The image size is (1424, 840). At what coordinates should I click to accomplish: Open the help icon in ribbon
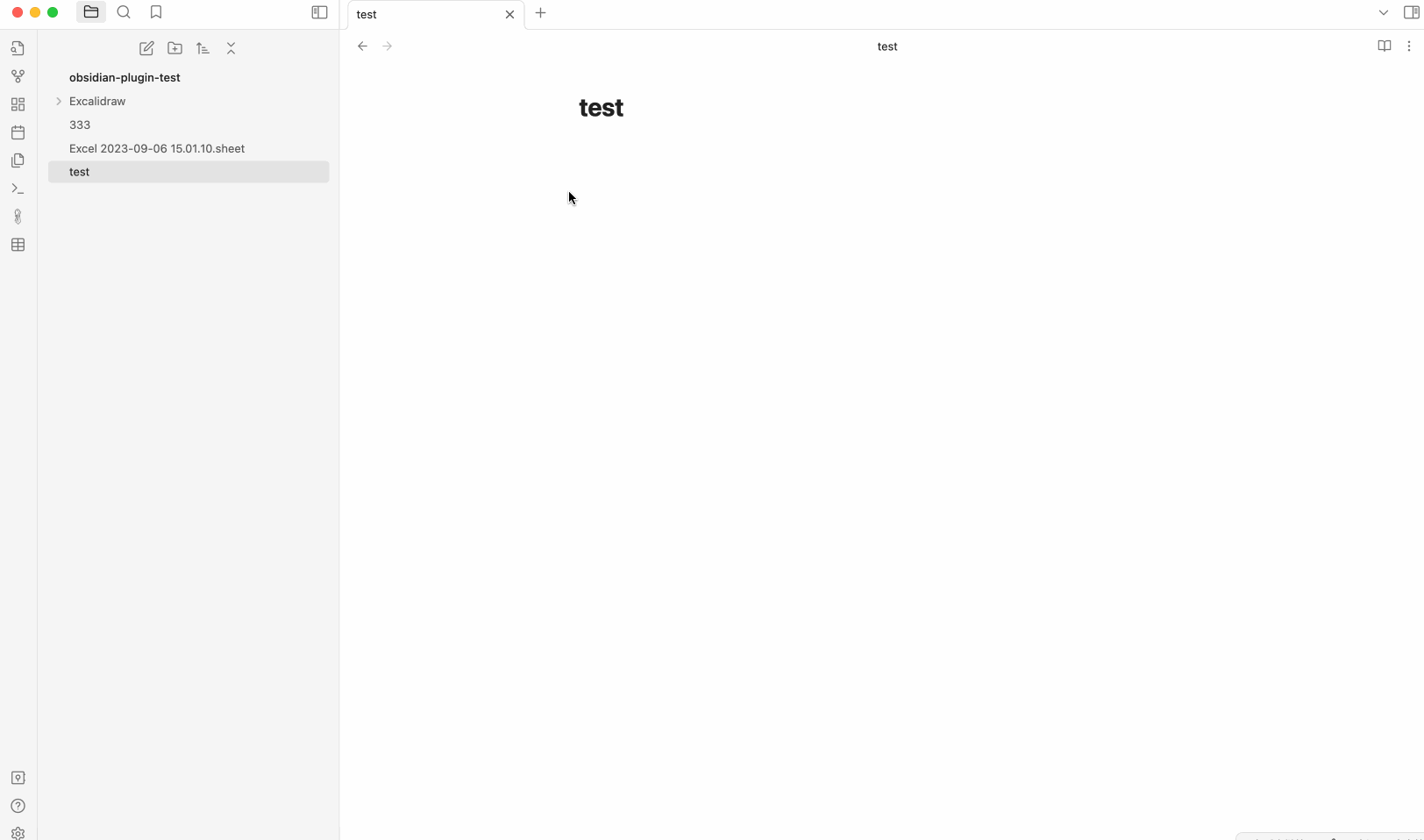tap(18, 806)
